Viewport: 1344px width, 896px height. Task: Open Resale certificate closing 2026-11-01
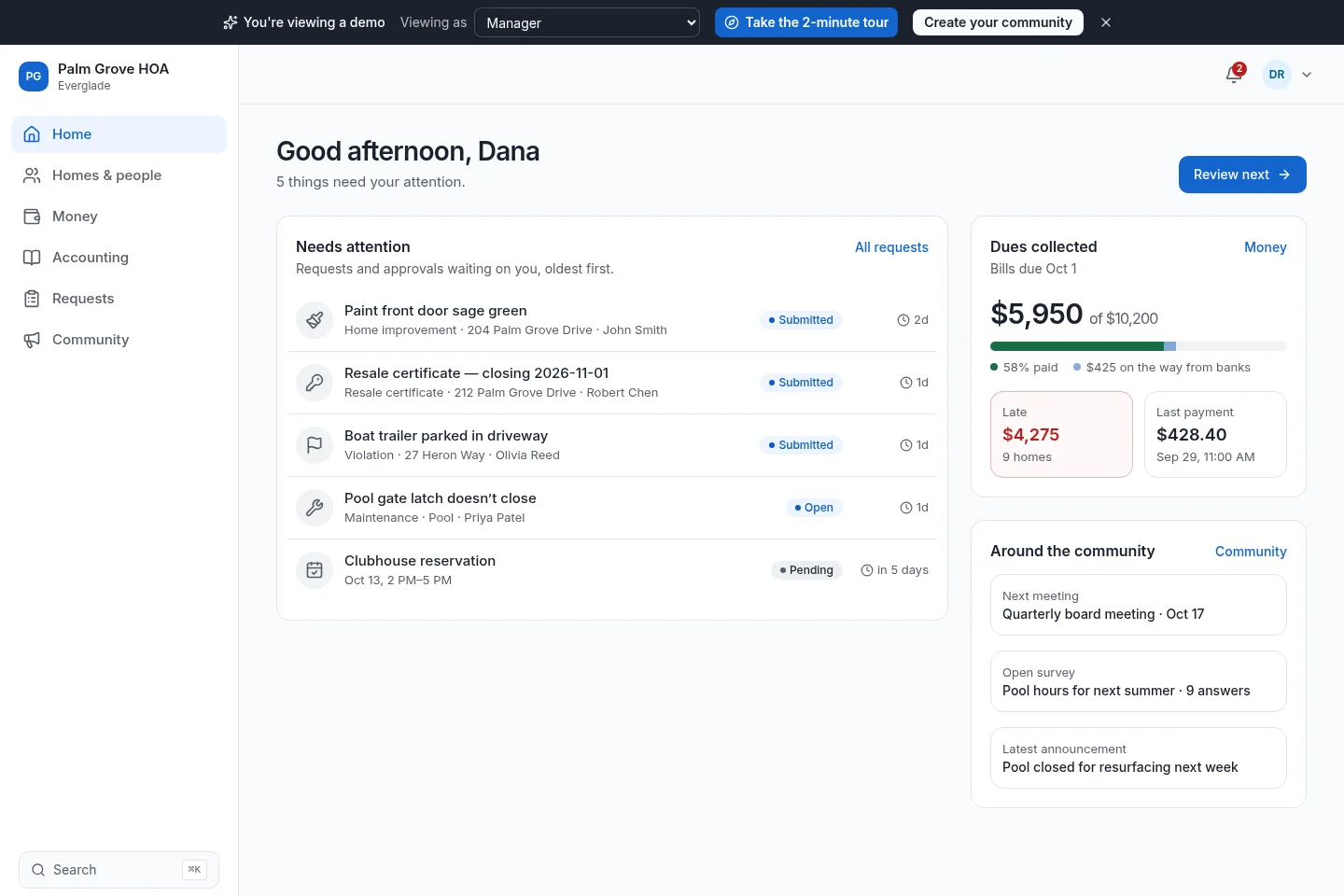click(612, 383)
